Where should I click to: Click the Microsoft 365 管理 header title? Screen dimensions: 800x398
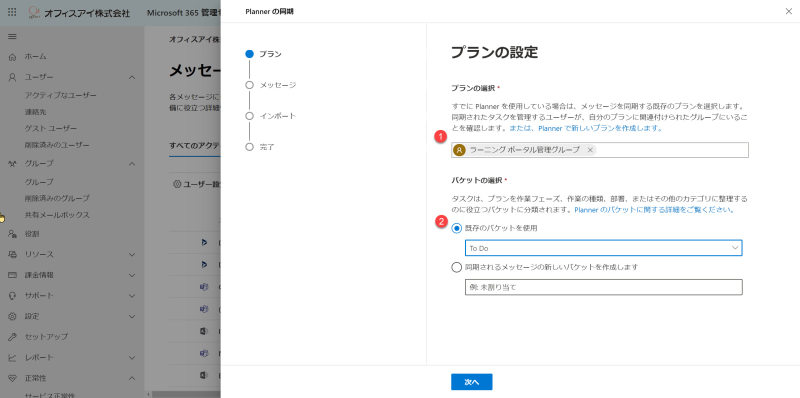pyautogui.click(x=184, y=12)
